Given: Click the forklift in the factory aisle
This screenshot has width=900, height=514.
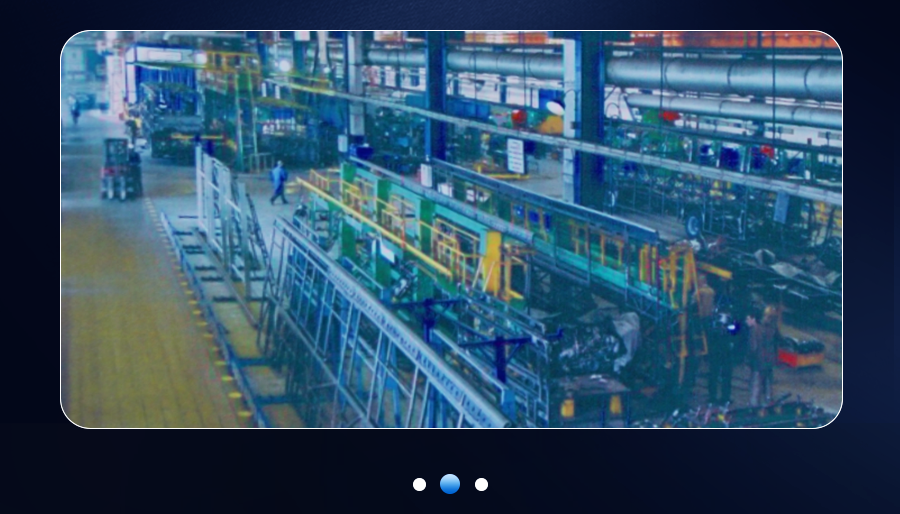Looking at the screenshot, I should click(120, 168).
